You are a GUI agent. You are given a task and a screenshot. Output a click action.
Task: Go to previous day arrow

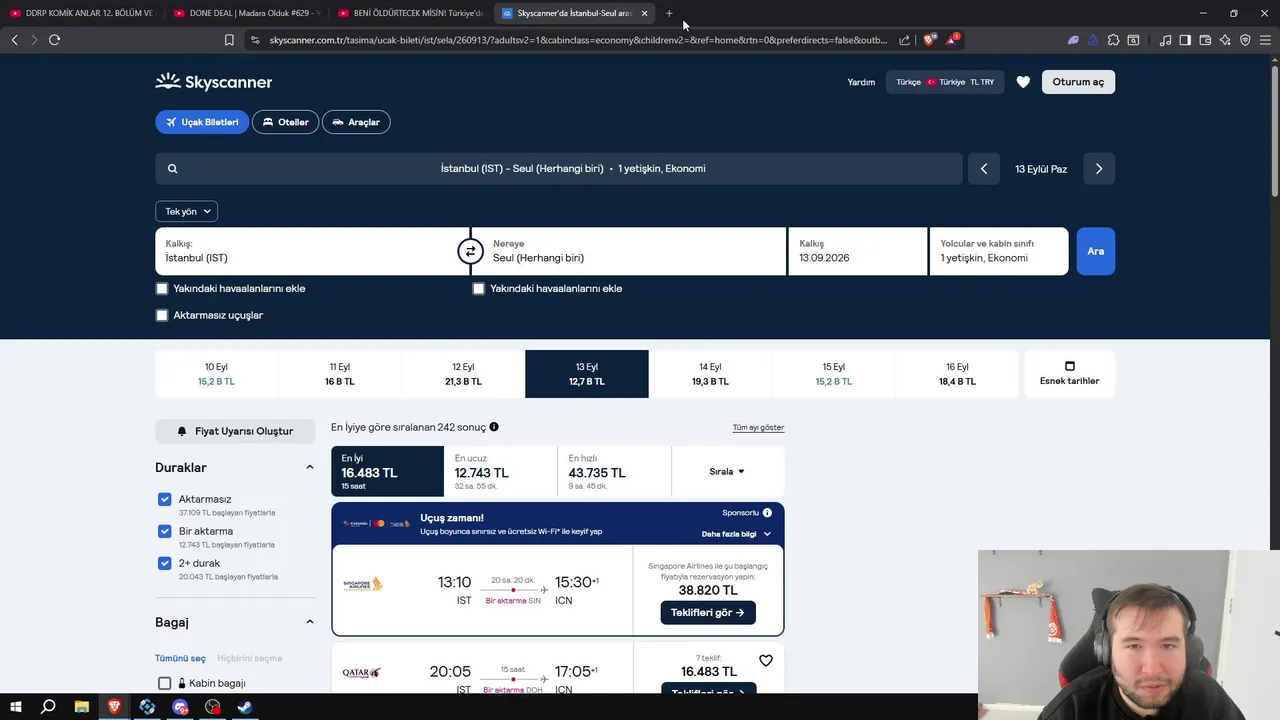pyautogui.click(x=984, y=169)
